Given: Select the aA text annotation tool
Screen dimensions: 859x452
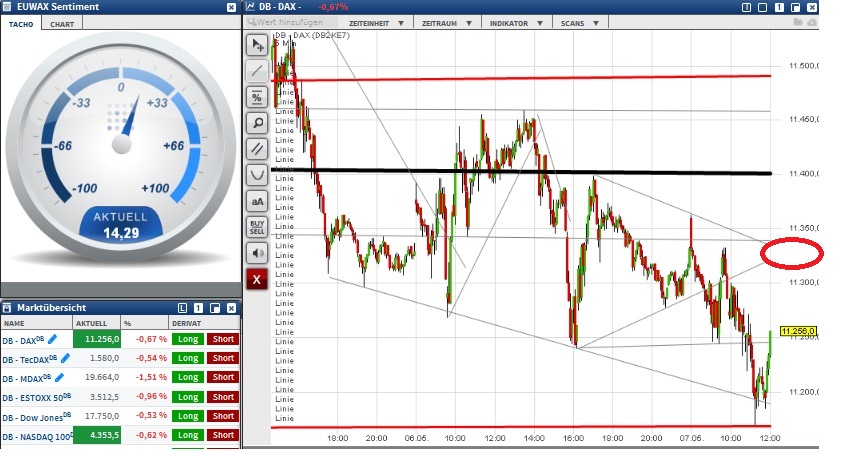Looking at the screenshot, I should tap(257, 201).
